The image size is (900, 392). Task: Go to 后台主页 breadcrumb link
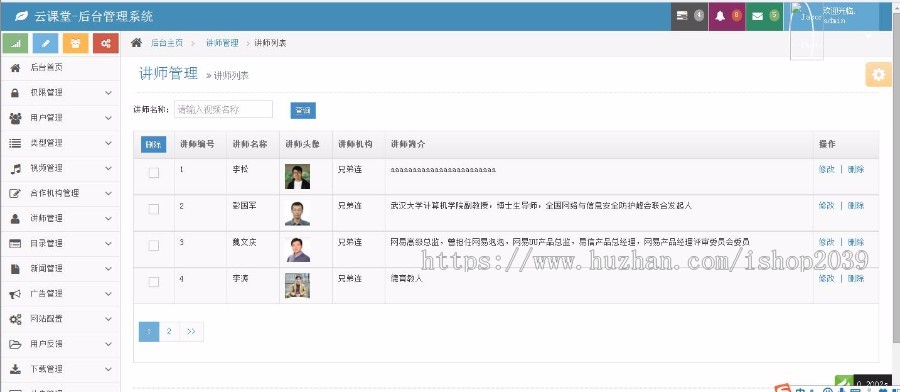167,43
